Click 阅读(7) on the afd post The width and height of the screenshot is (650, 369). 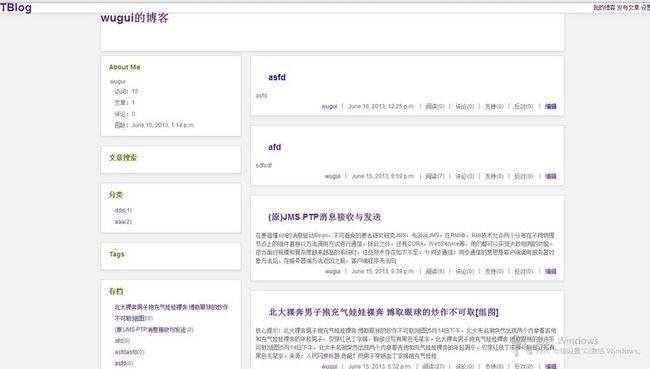tap(435, 176)
